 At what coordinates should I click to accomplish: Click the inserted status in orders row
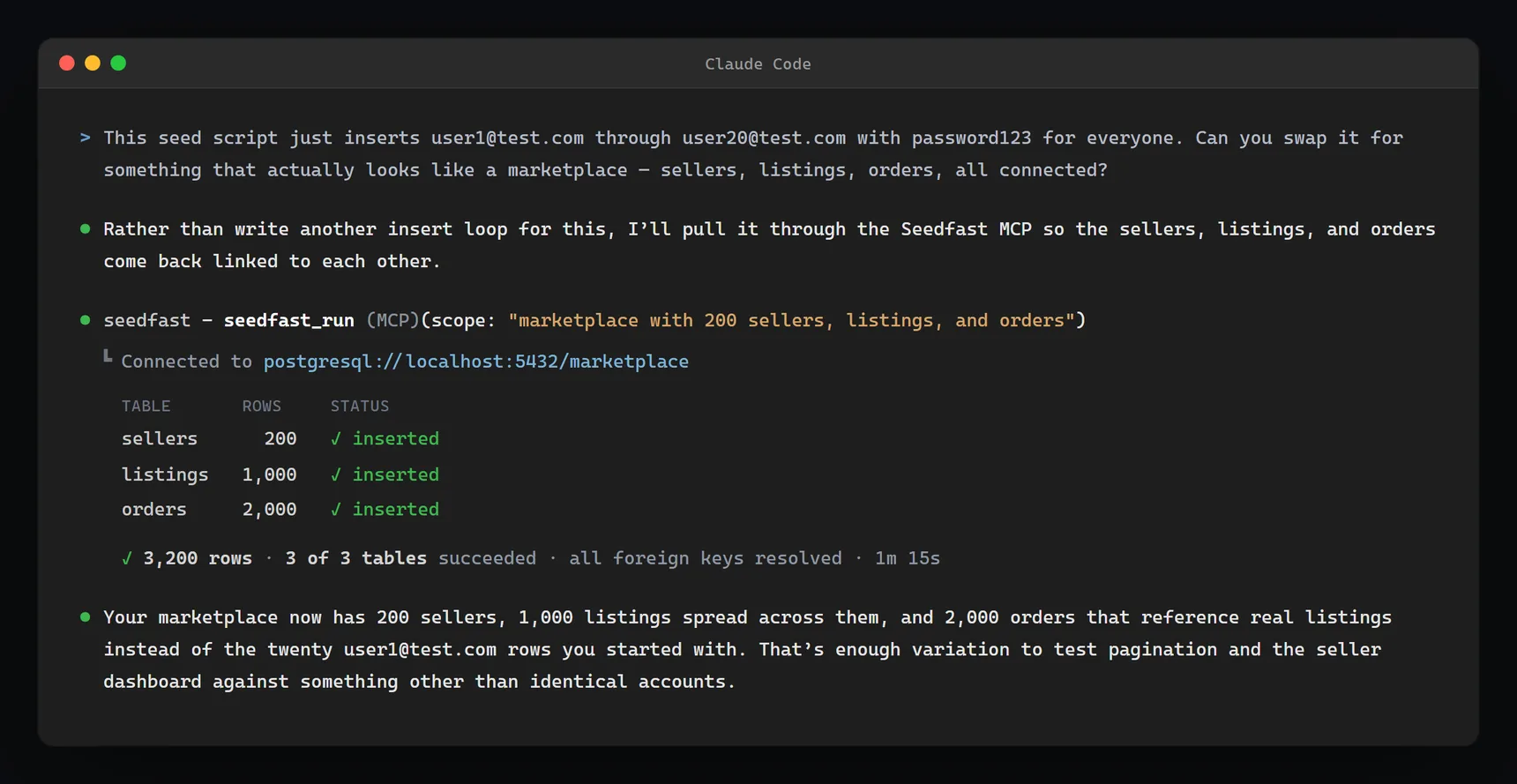click(396, 509)
